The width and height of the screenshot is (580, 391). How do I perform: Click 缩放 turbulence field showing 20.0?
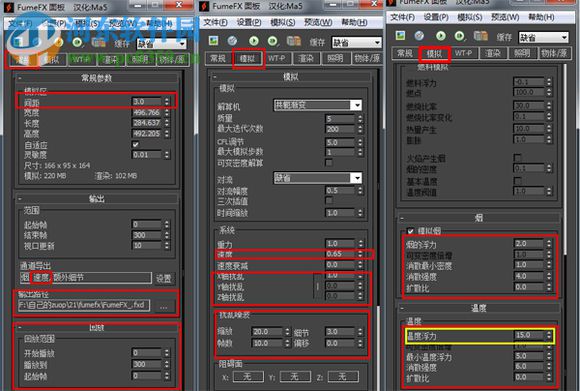267,331
